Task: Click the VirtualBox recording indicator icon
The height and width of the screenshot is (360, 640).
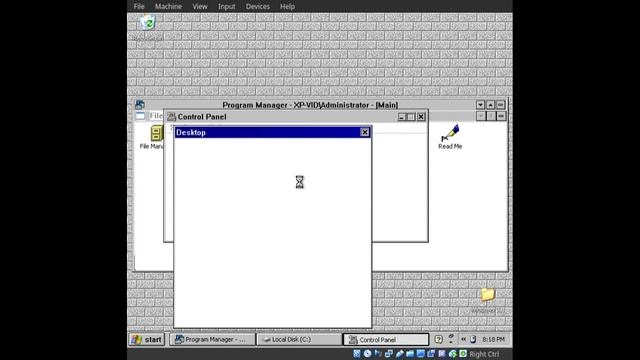Action: click(x=431, y=354)
